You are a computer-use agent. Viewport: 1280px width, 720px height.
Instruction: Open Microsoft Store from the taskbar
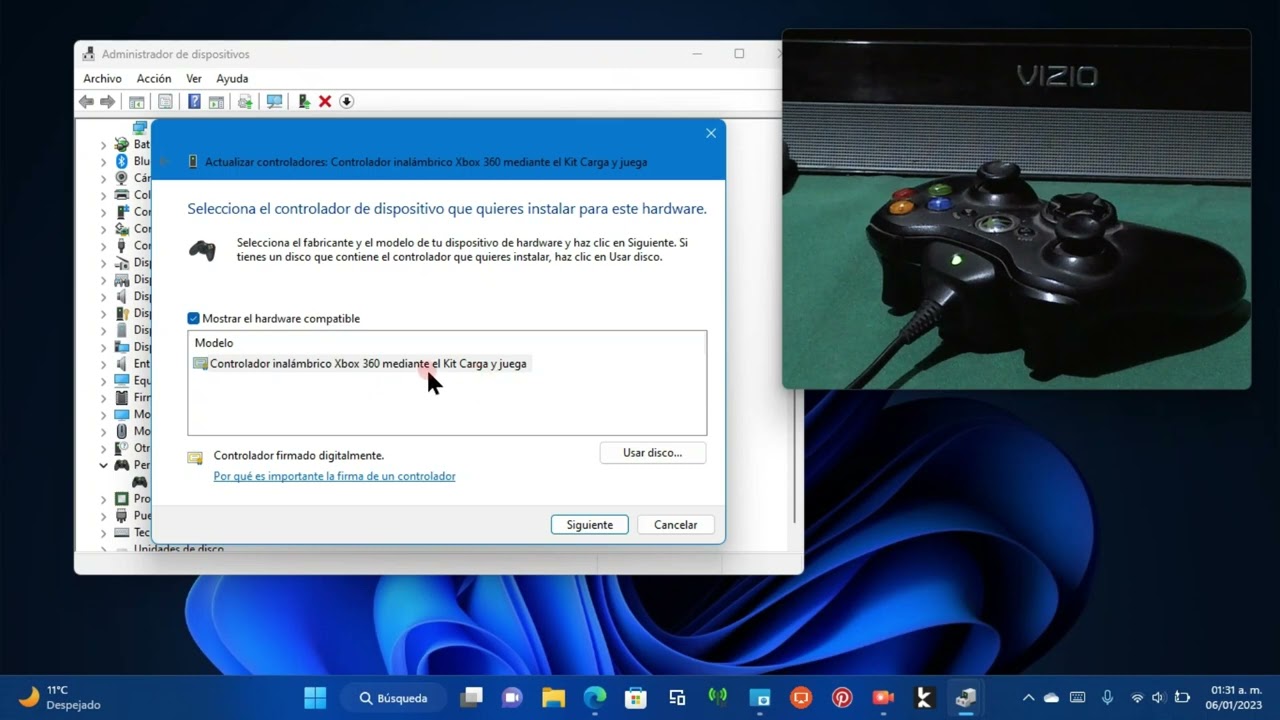pos(636,698)
